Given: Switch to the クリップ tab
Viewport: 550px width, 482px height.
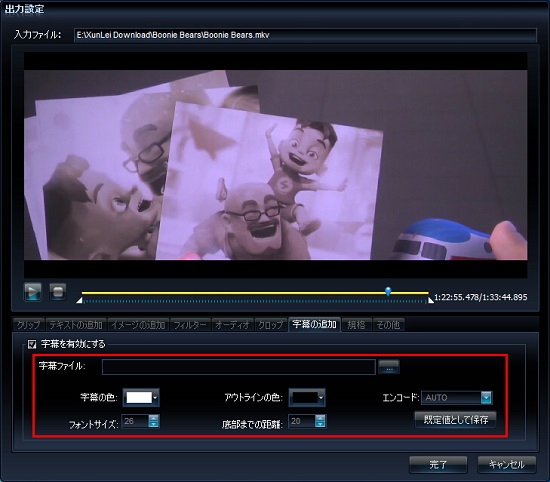Looking at the screenshot, I should (29, 325).
